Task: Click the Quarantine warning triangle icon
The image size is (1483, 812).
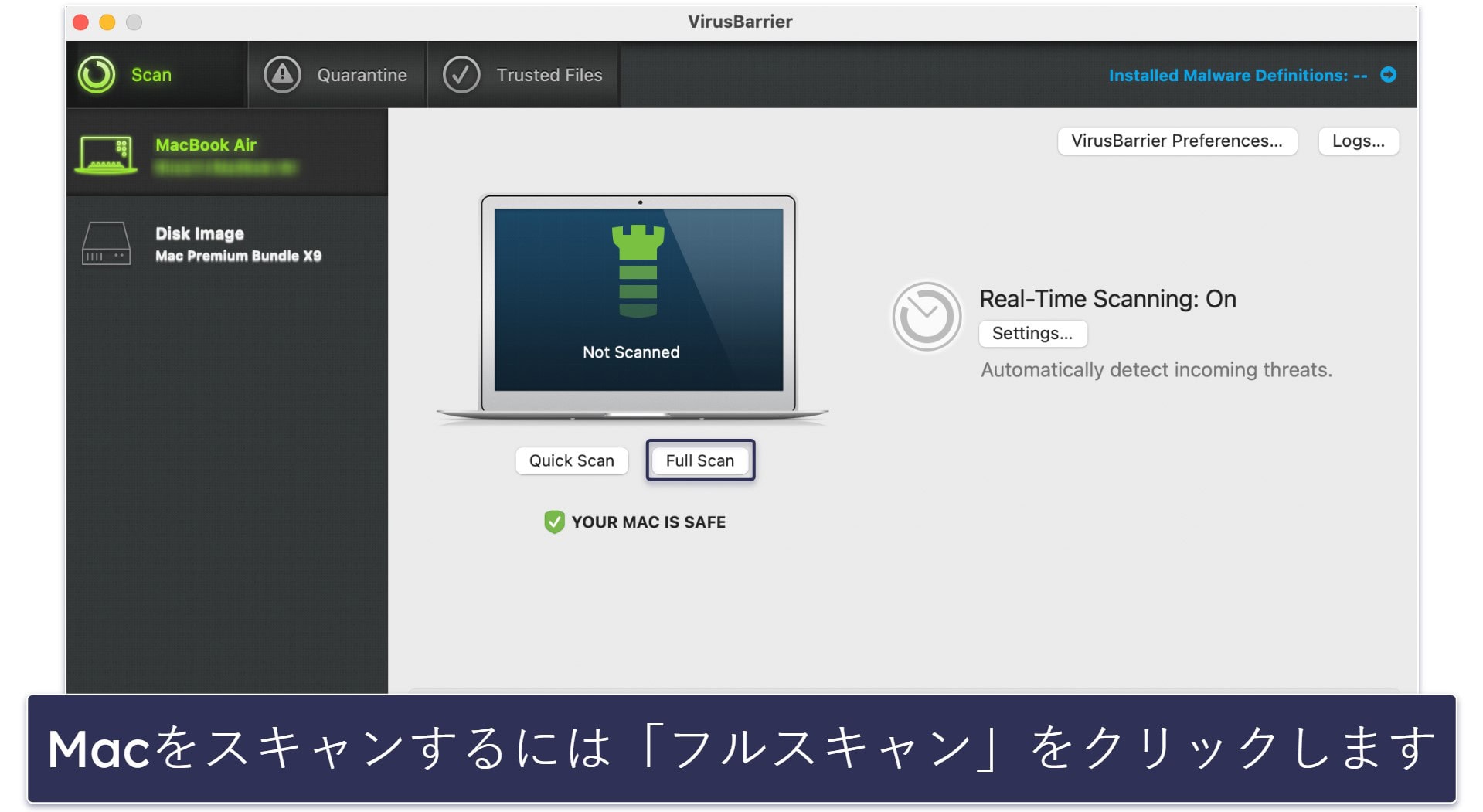Action: pos(282,75)
